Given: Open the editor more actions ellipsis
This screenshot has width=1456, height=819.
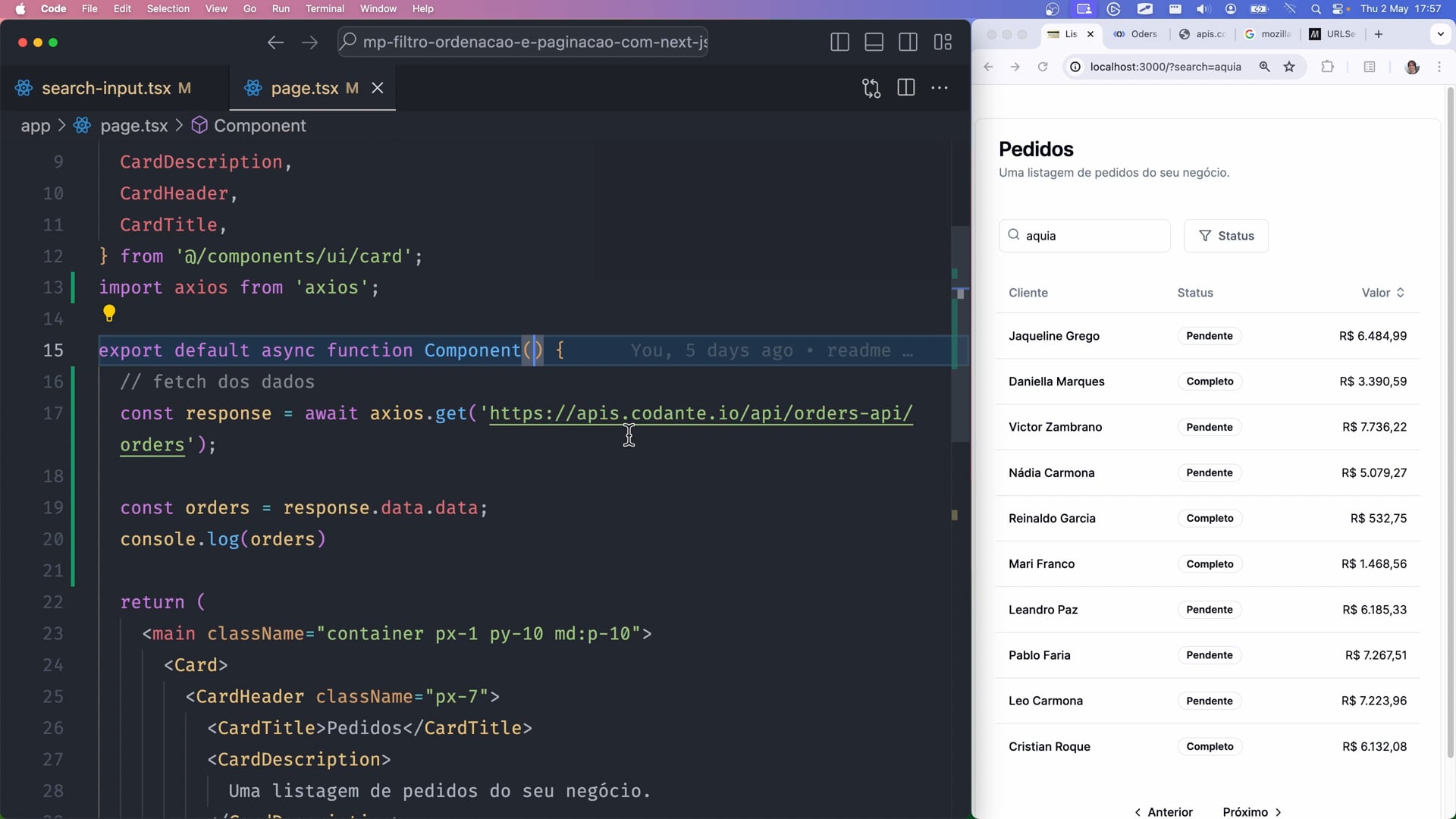Looking at the screenshot, I should [940, 88].
